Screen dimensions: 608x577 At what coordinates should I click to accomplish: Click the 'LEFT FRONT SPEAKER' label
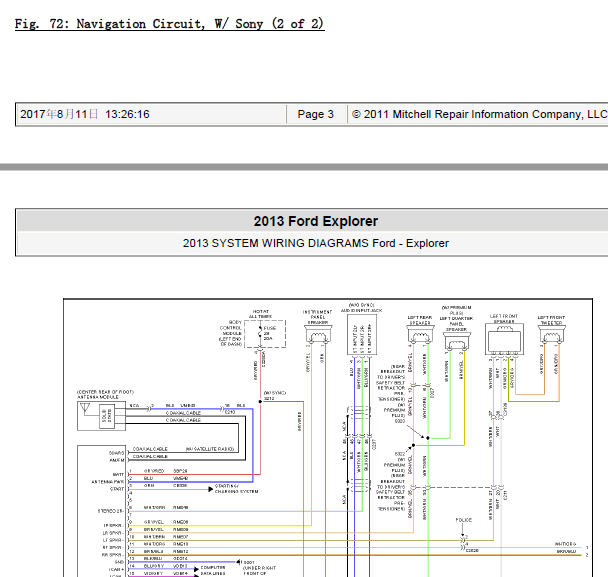tap(504, 319)
